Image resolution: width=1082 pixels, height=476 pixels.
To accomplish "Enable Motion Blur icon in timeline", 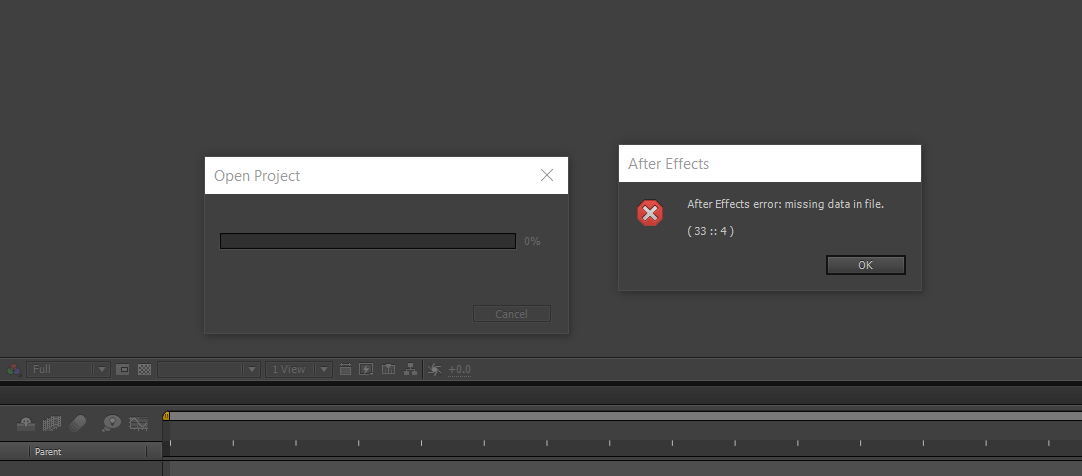I will tap(78, 422).
